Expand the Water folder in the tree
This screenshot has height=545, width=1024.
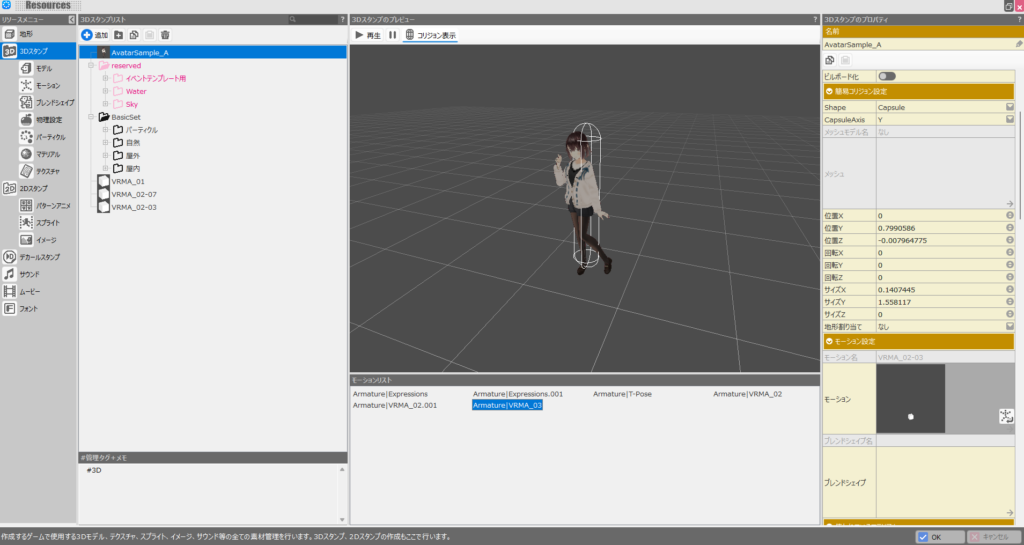(x=104, y=91)
